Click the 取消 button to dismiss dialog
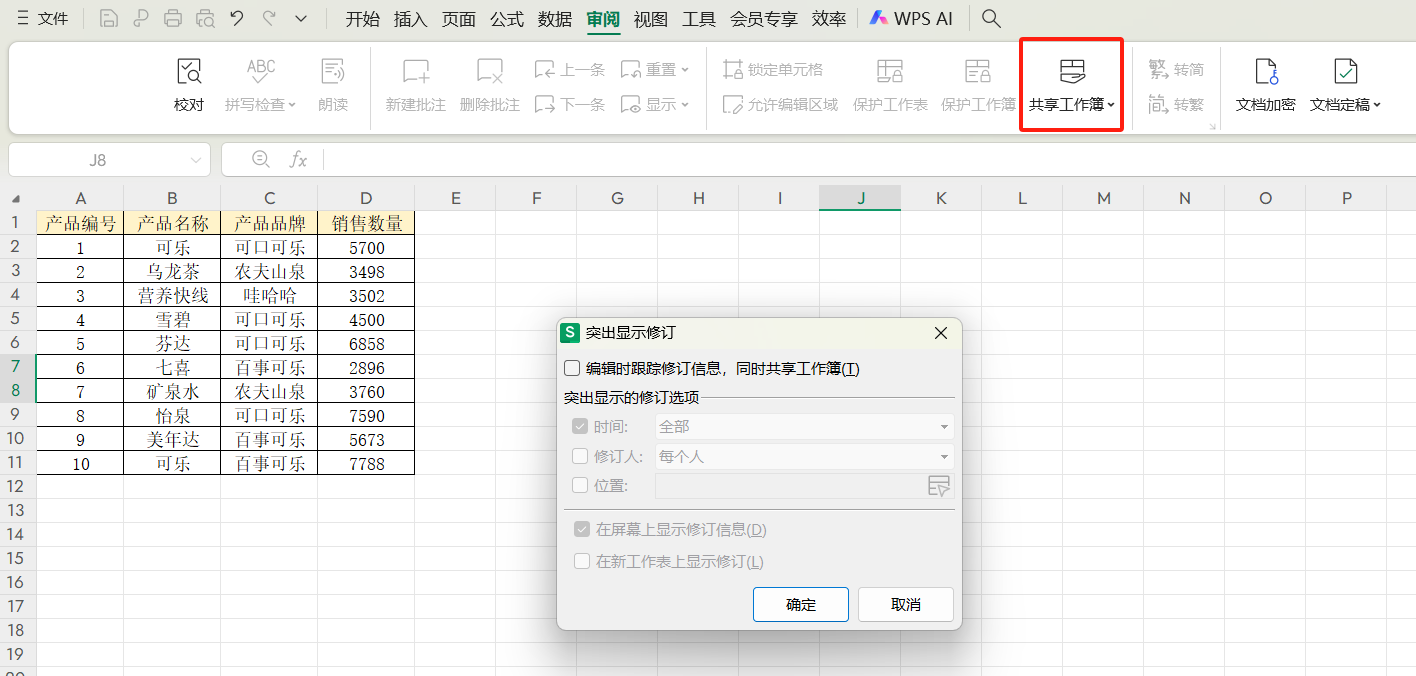The width and height of the screenshot is (1416, 676). coord(905,604)
